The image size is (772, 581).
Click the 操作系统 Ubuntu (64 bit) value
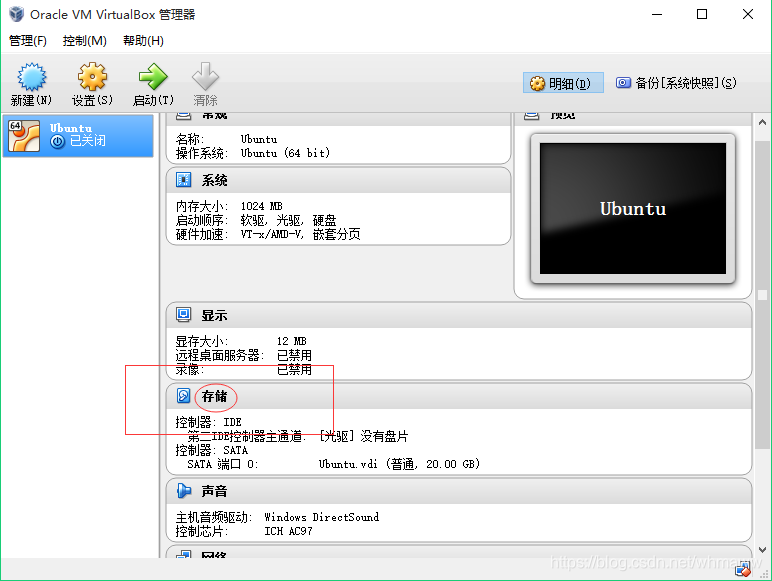[x=285, y=153]
